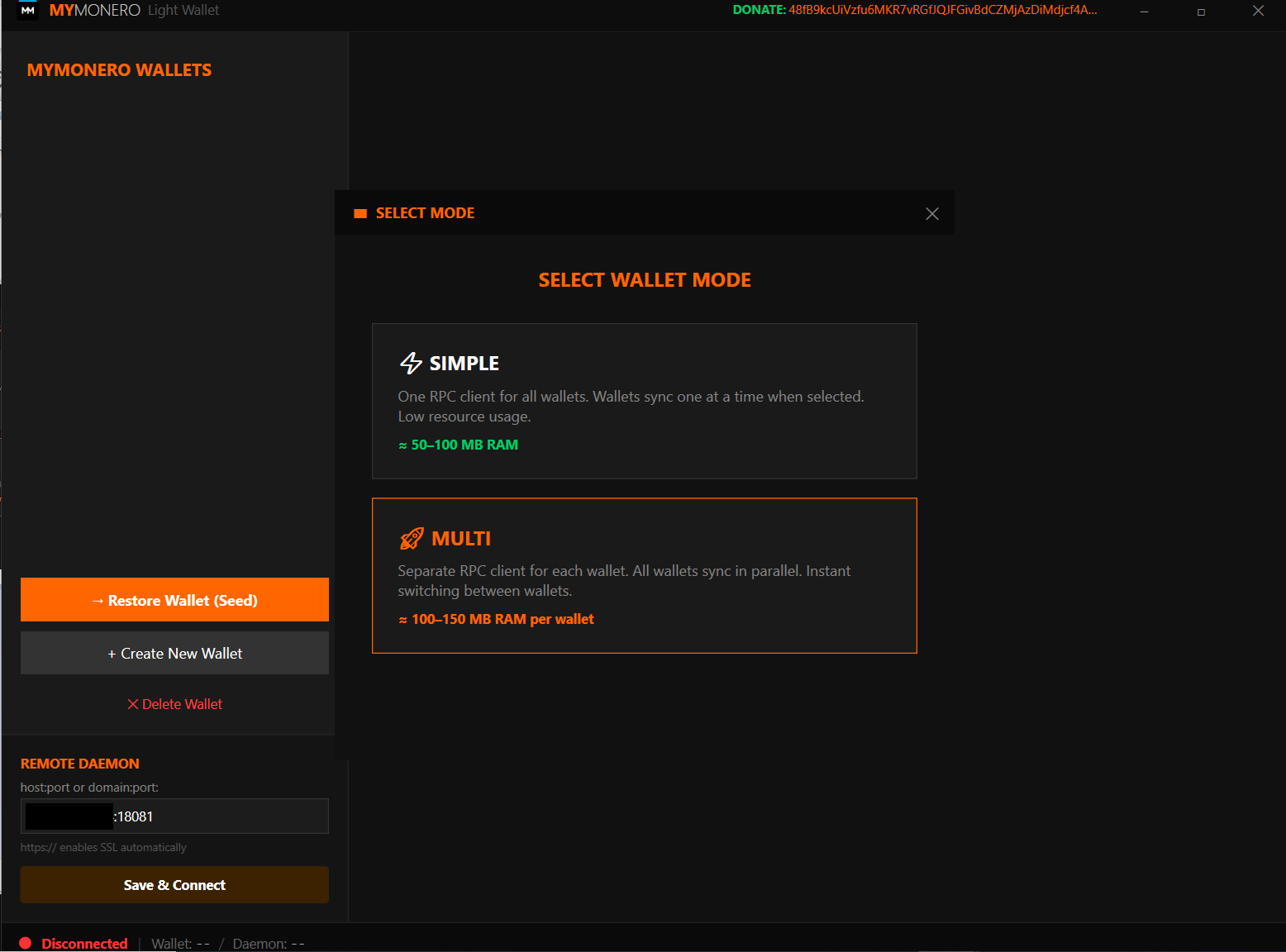Click Save & Connect button
Image resolution: width=1286 pixels, height=952 pixels.
tap(174, 885)
